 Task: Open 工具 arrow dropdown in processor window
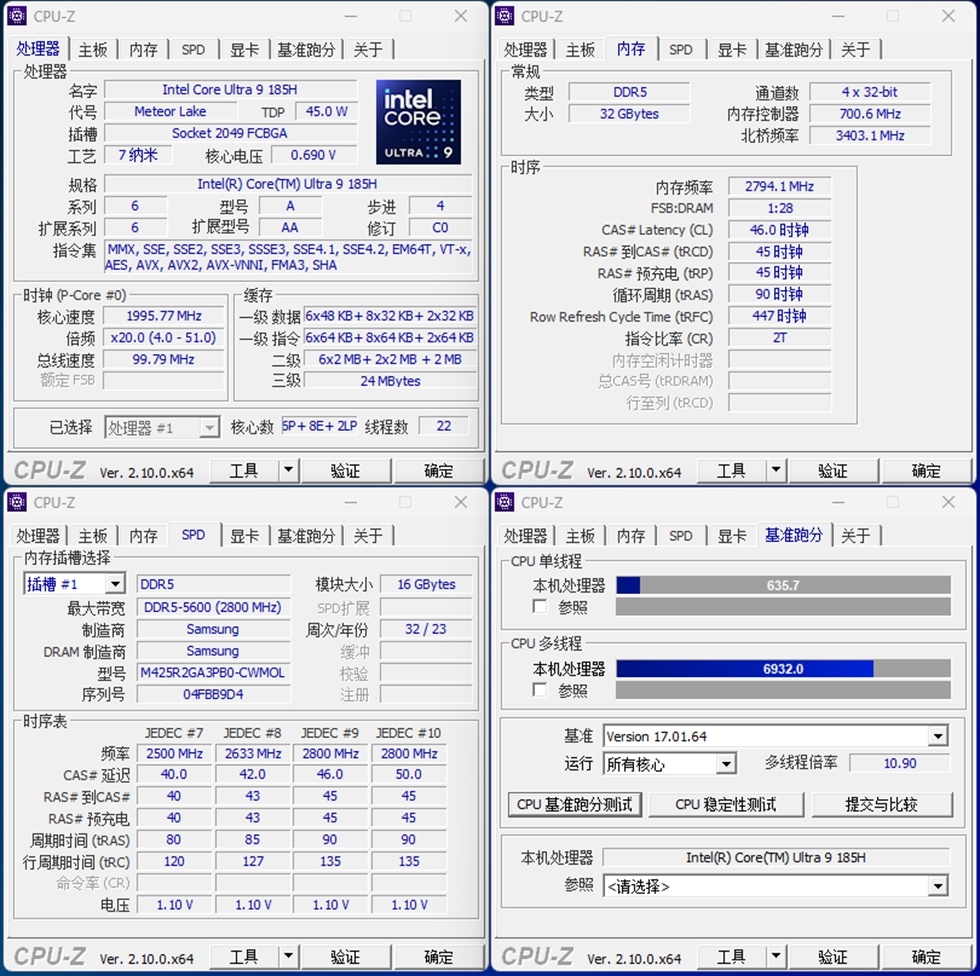(288, 470)
